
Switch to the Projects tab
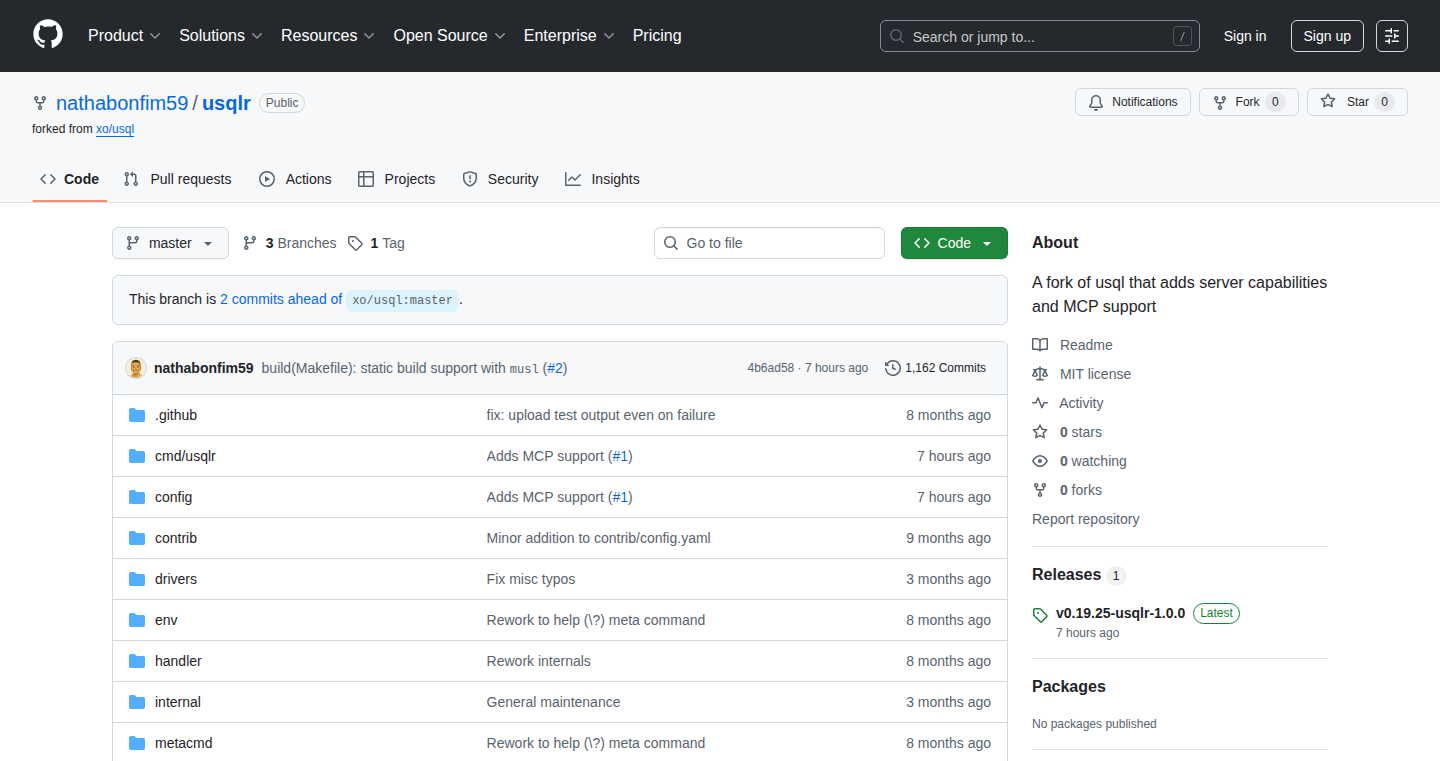point(397,179)
